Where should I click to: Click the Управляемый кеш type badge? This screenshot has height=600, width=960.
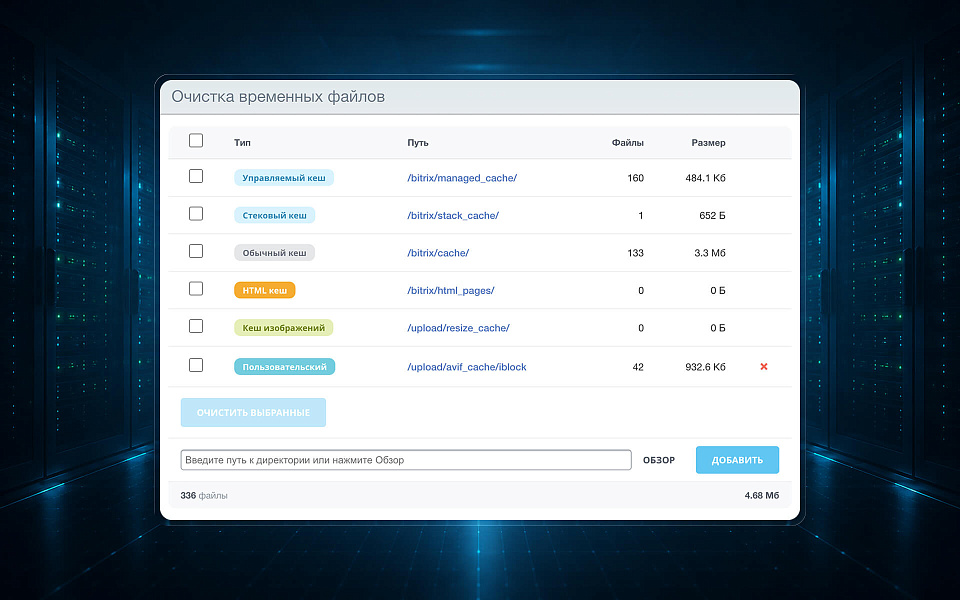[284, 178]
